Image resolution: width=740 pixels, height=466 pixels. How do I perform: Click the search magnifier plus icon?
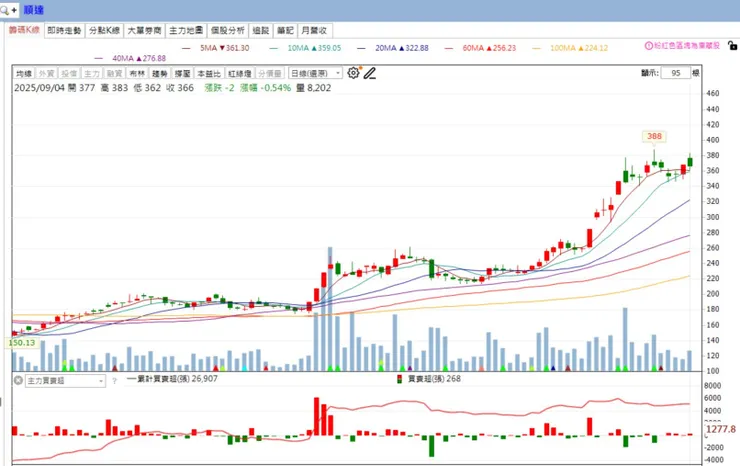coord(8,10)
